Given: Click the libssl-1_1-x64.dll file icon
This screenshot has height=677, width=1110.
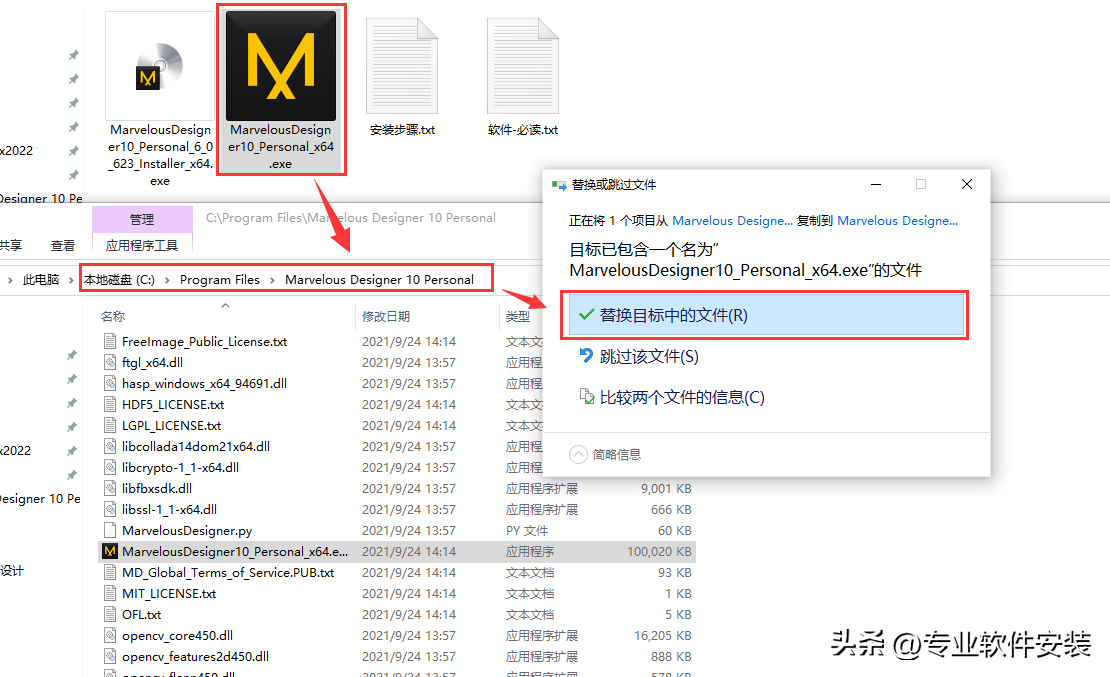Looking at the screenshot, I should coord(110,509).
